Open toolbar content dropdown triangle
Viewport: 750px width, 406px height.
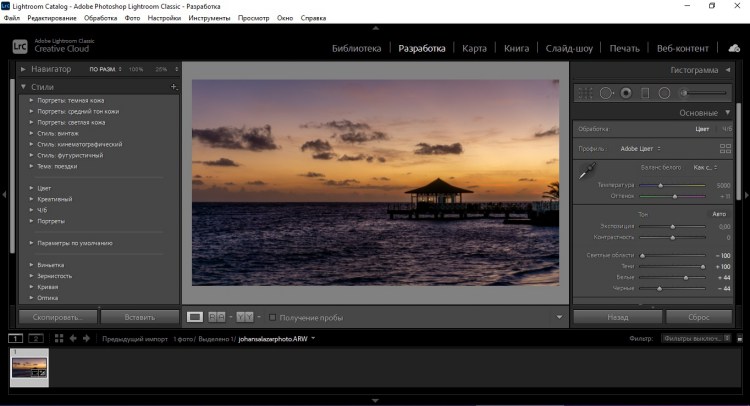(x=559, y=317)
